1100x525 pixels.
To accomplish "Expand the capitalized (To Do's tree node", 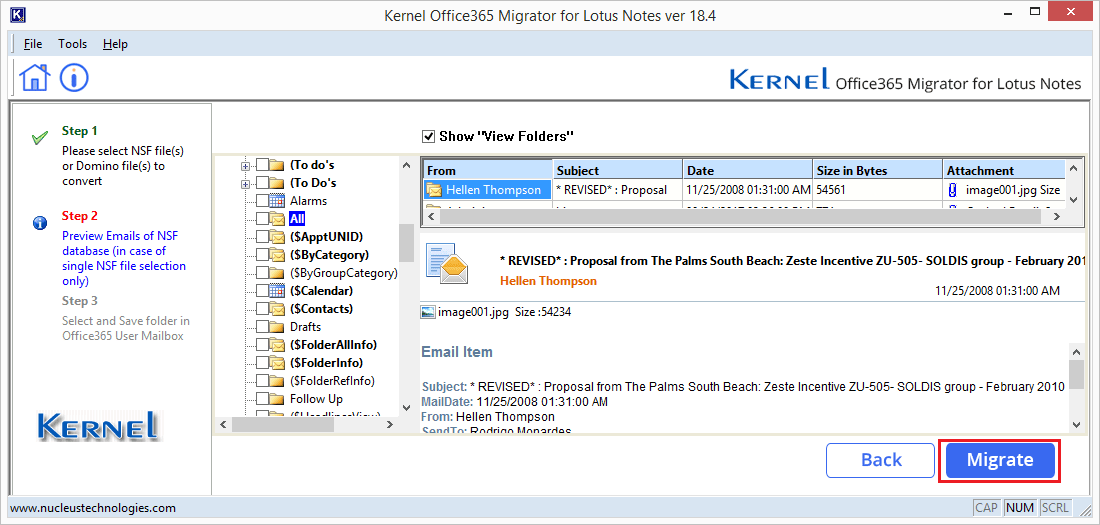I will (246, 184).
